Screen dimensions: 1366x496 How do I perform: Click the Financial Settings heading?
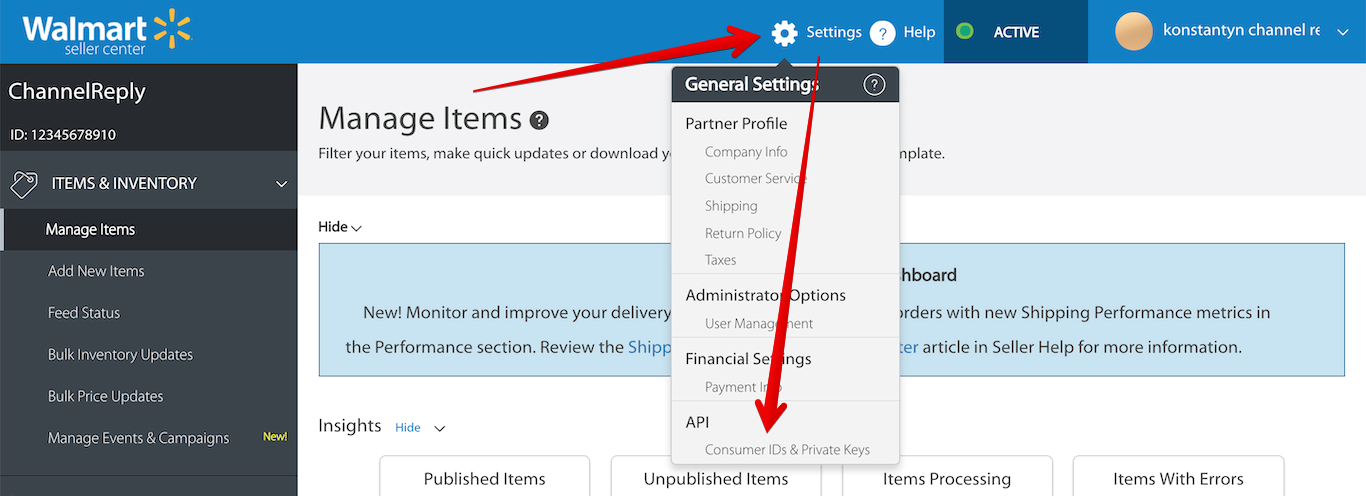748,359
